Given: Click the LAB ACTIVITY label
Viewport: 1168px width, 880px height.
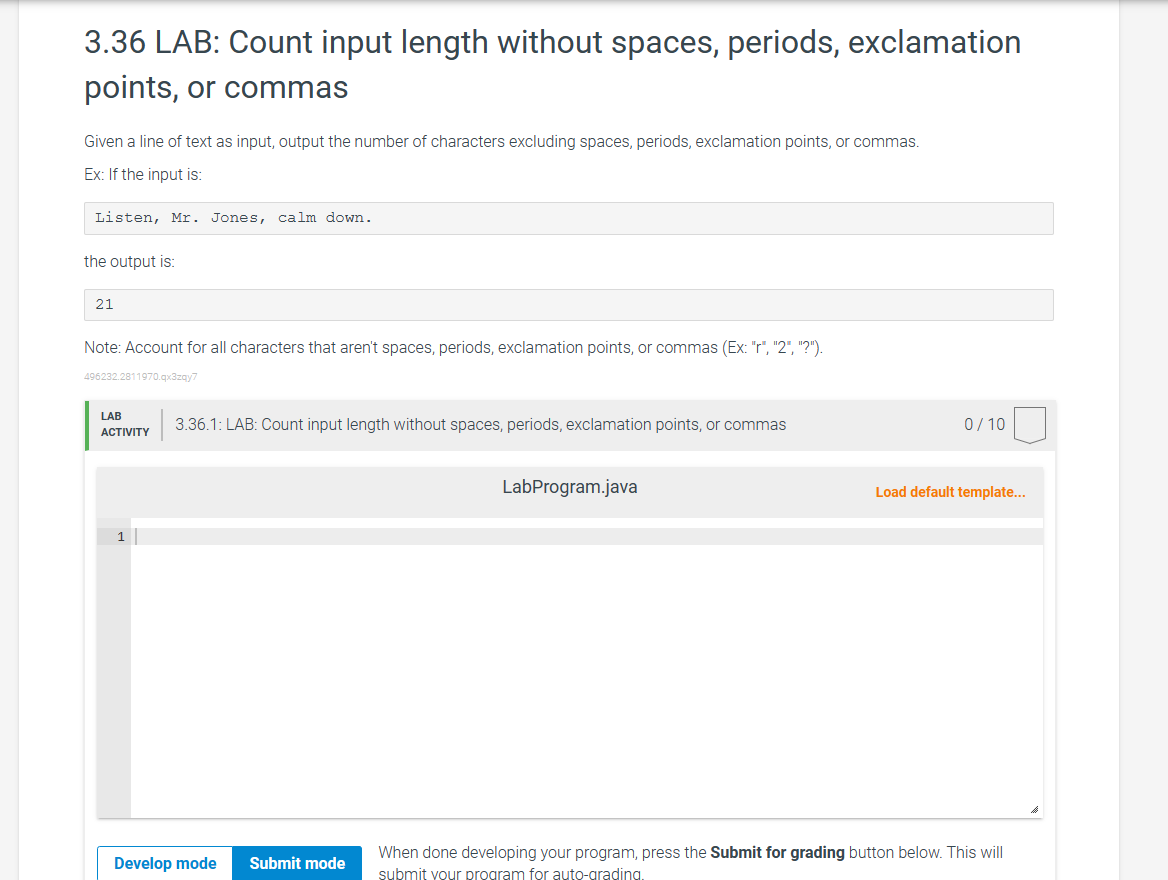Looking at the screenshot, I should click(x=124, y=423).
